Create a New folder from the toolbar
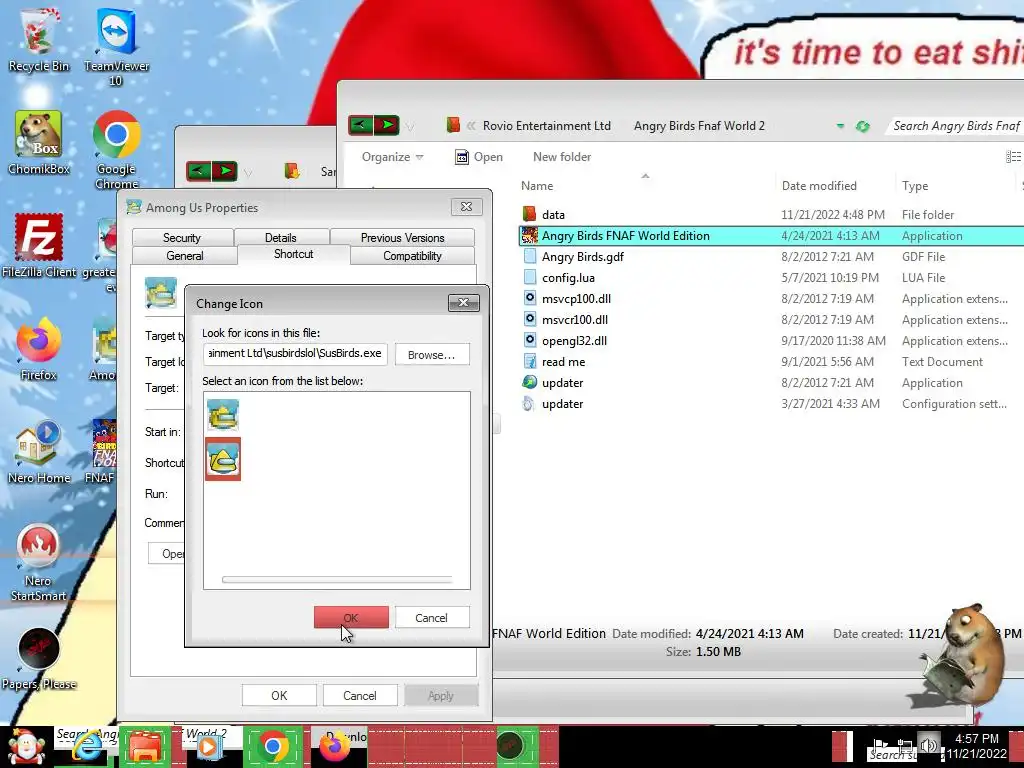The image size is (1024, 768). [562, 157]
